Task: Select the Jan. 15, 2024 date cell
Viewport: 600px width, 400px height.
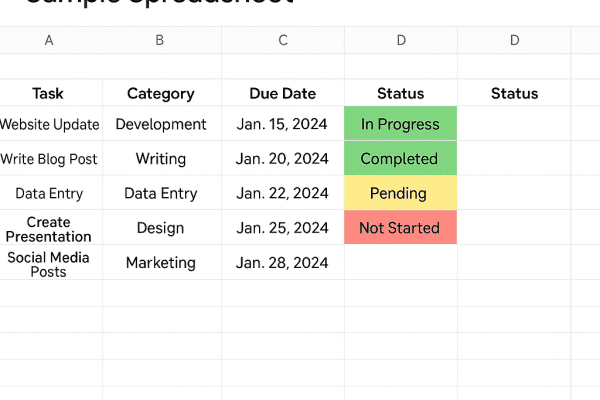Action: point(283,123)
